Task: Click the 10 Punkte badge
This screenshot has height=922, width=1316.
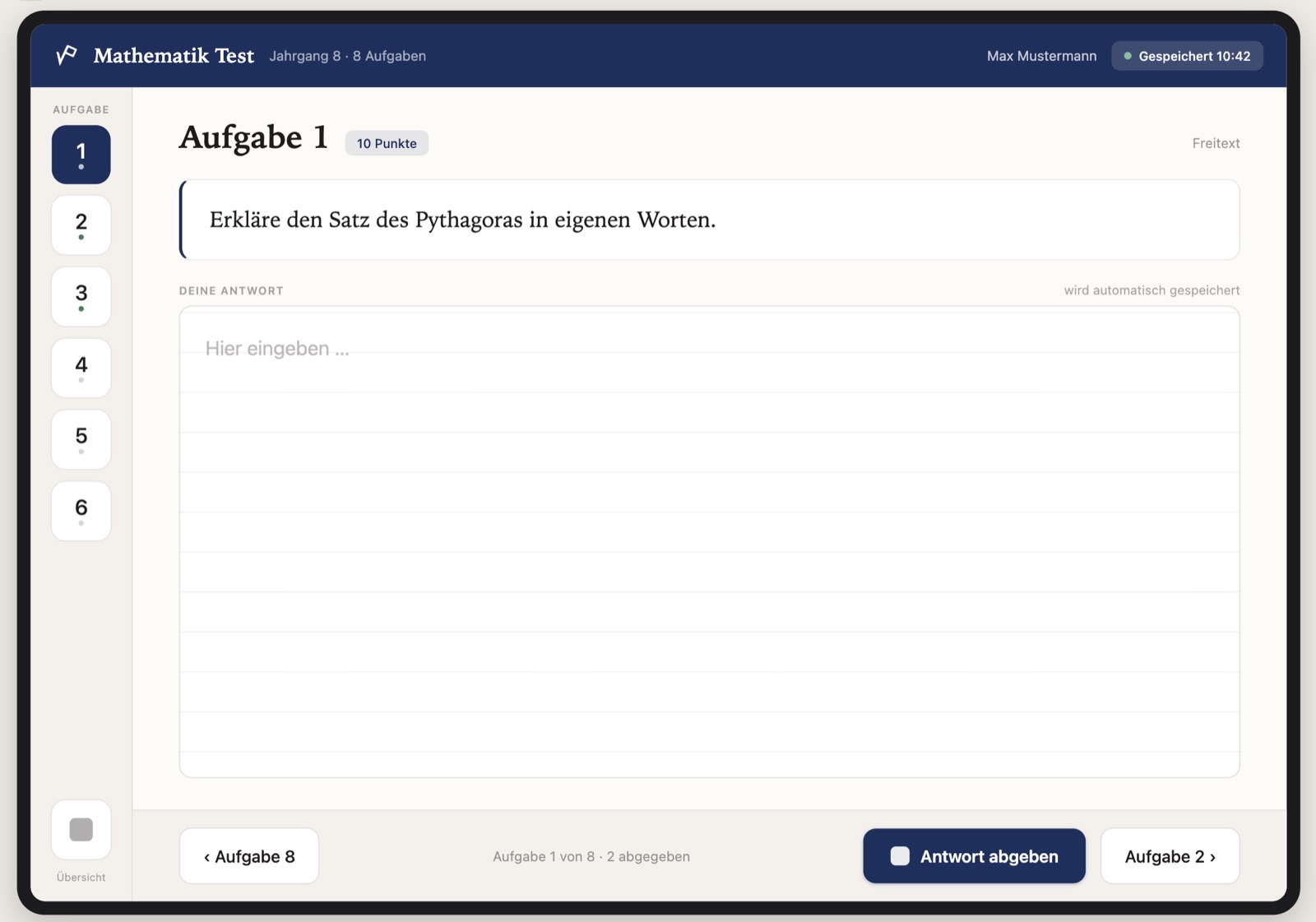Action: (387, 143)
